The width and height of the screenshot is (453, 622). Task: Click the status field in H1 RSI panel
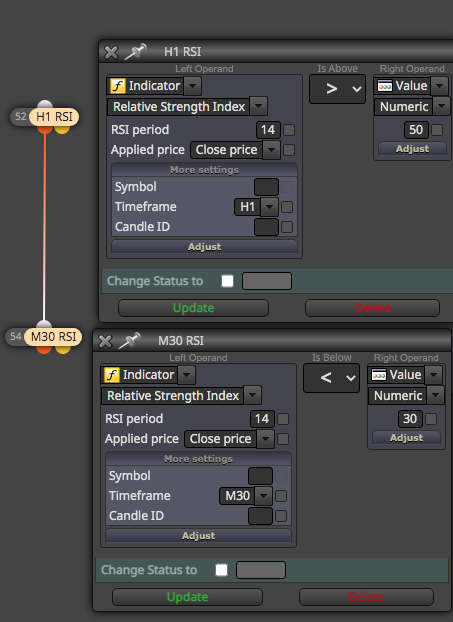[x=267, y=281]
